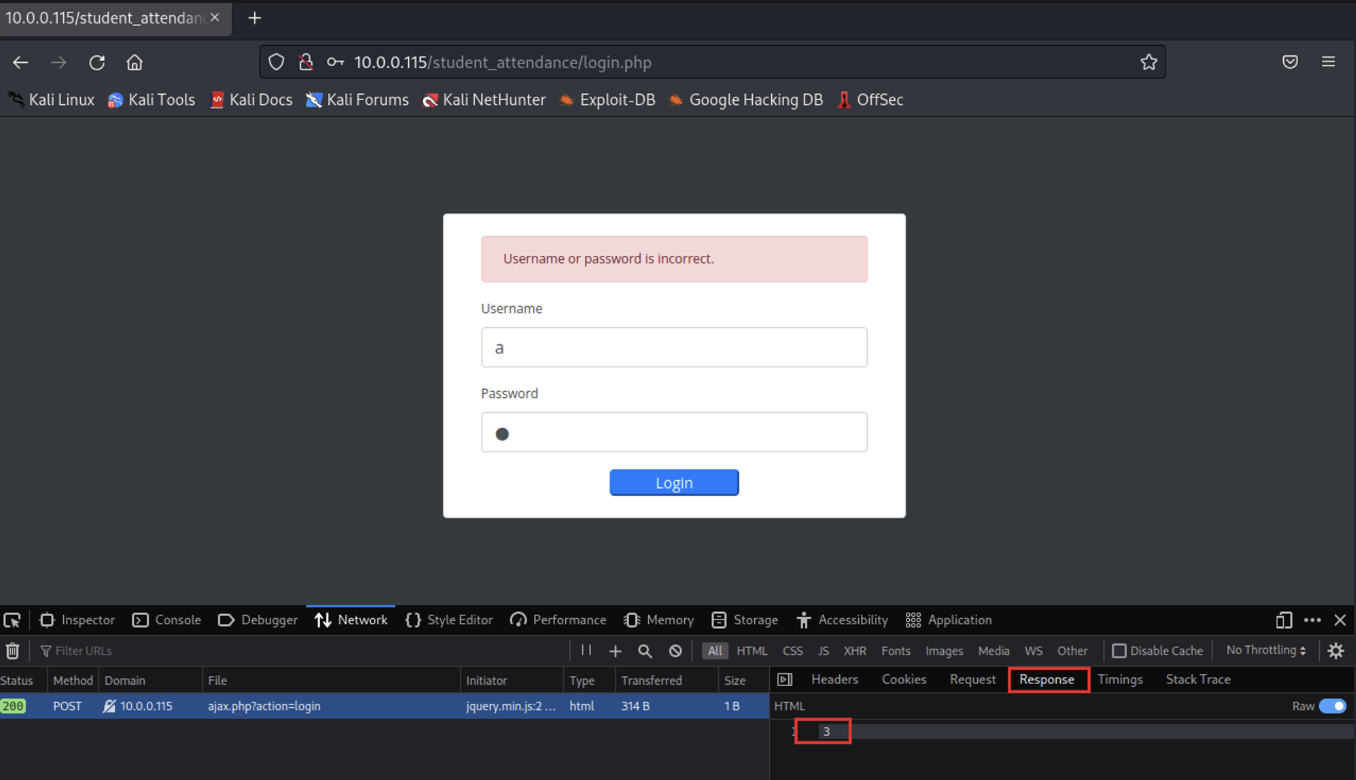Click the blue Login button
The width and height of the screenshot is (1356, 780).
pos(674,483)
